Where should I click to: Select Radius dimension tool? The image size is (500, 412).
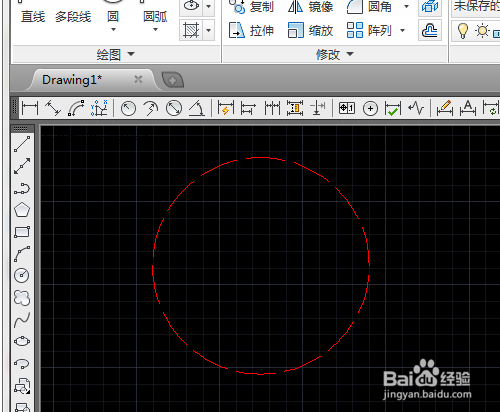click(x=128, y=108)
